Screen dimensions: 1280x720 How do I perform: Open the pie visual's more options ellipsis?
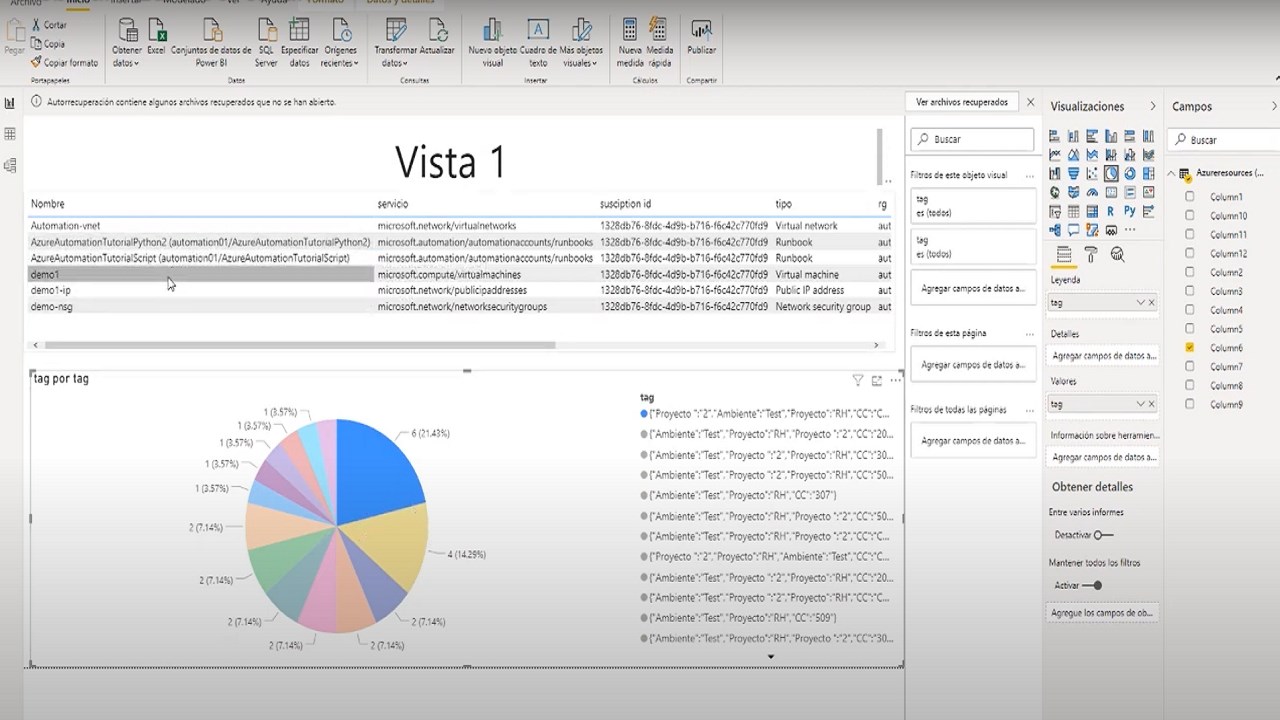point(895,380)
